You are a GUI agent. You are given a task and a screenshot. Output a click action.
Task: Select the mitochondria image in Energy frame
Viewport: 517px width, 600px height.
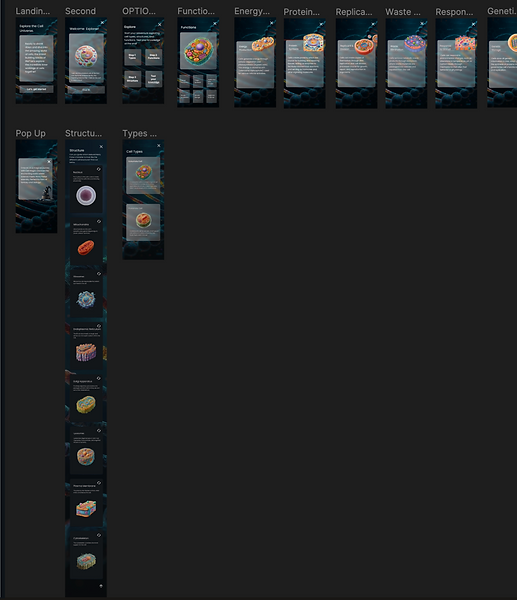tap(263, 44)
